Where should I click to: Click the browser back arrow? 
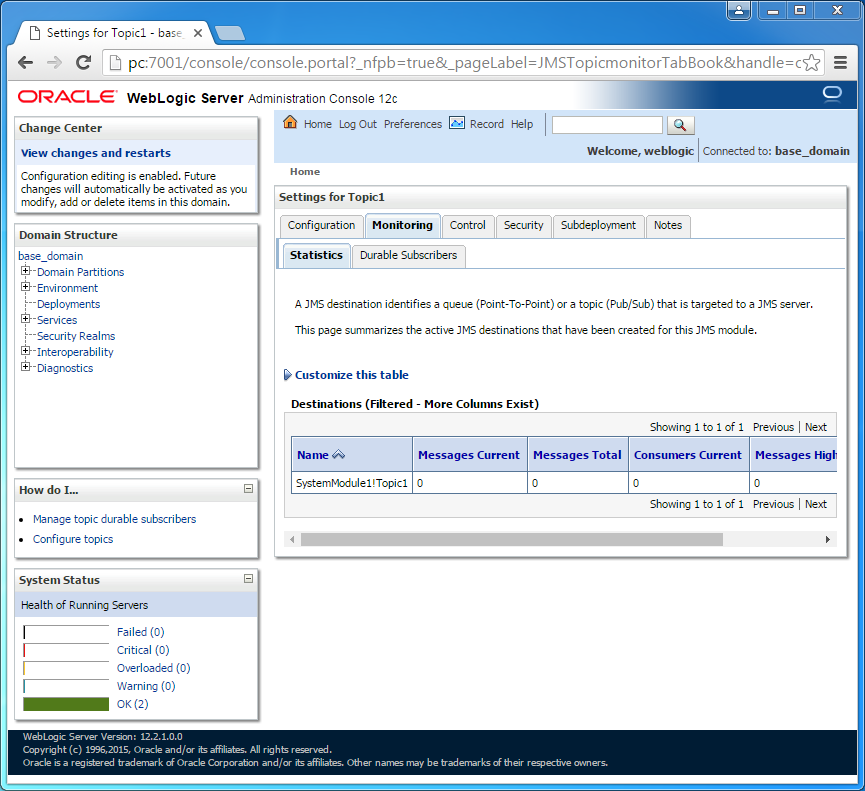pyautogui.click(x=25, y=63)
